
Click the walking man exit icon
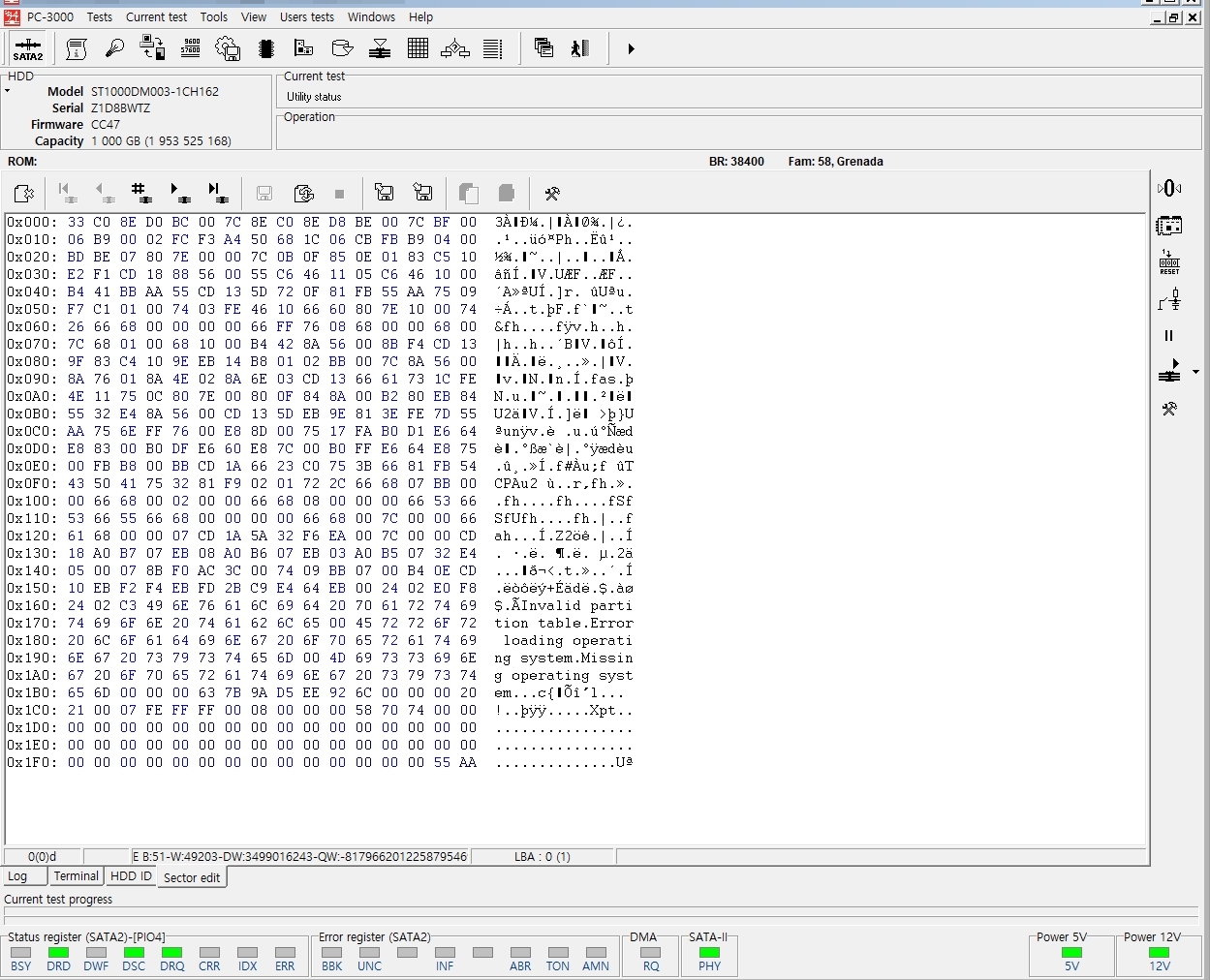click(x=581, y=48)
